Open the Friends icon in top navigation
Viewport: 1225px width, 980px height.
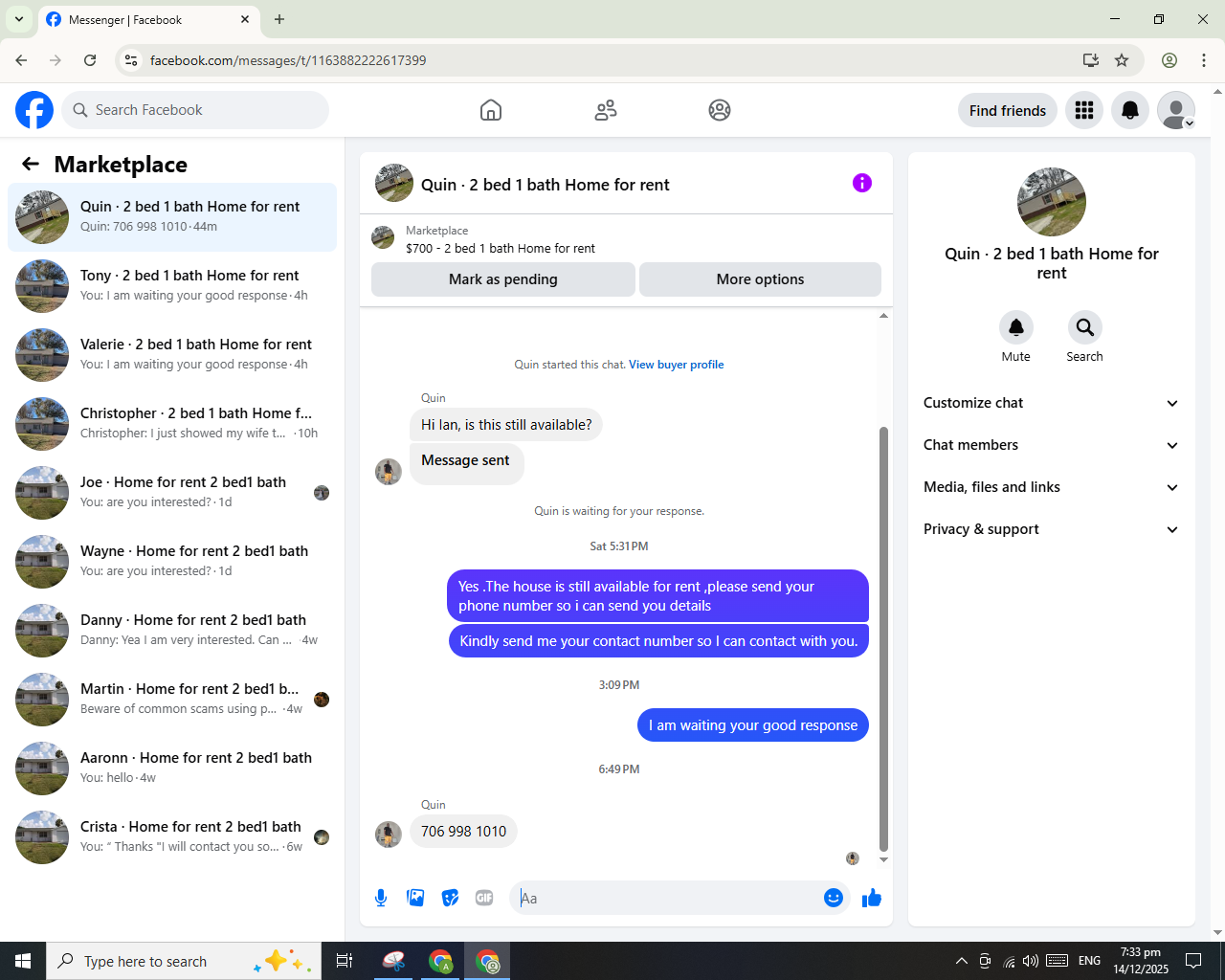click(x=606, y=110)
